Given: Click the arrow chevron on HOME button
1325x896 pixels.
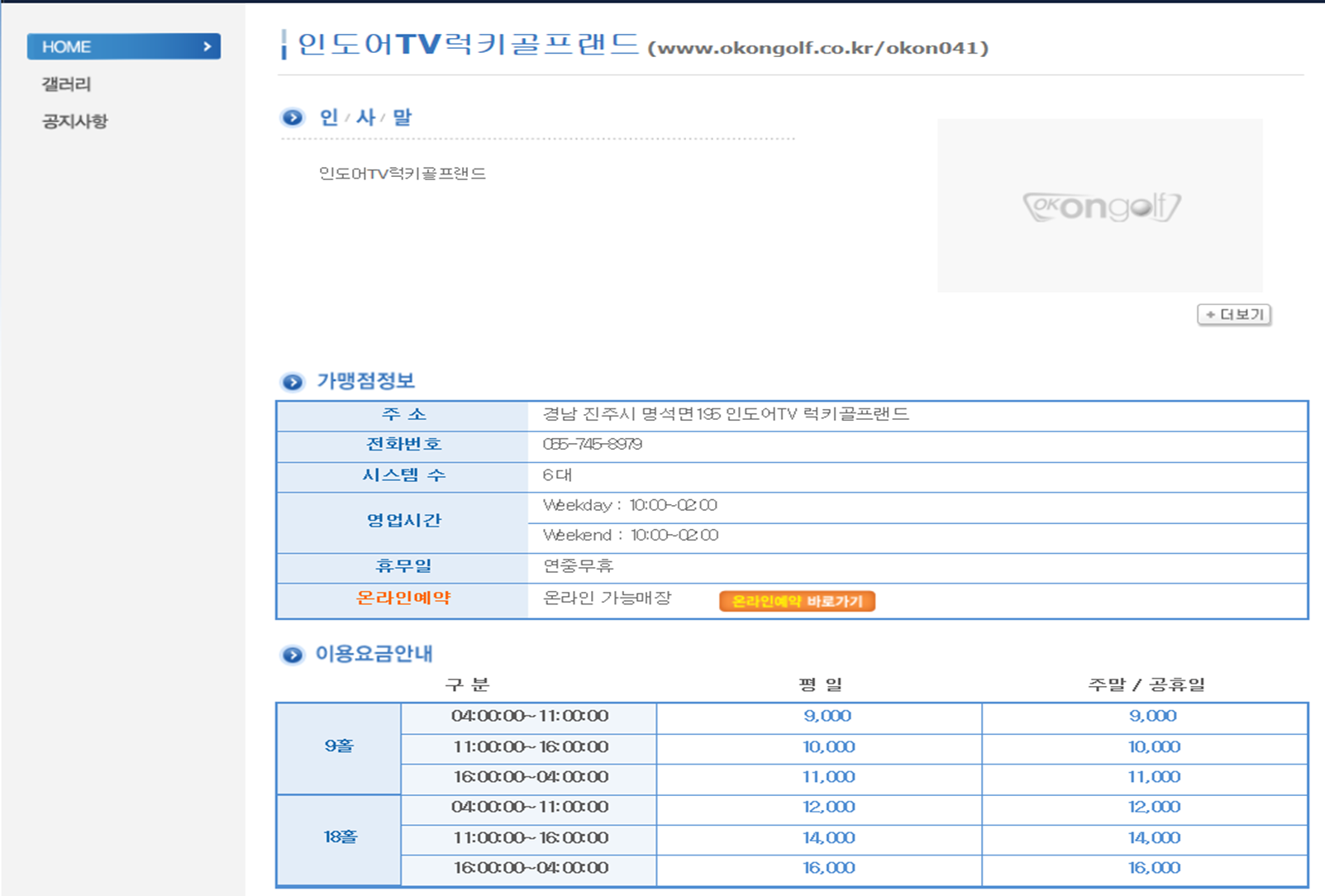Looking at the screenshot, I should [x=207, y=47].
